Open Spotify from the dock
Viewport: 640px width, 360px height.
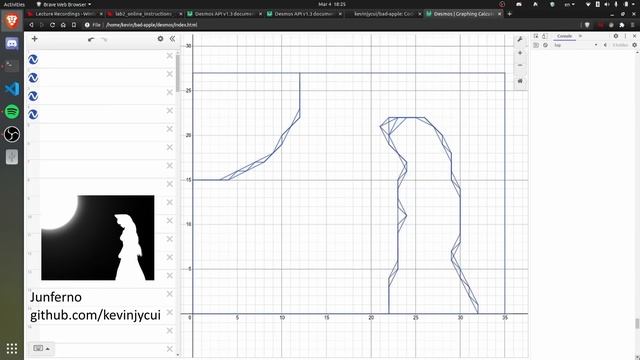(12, 111)
